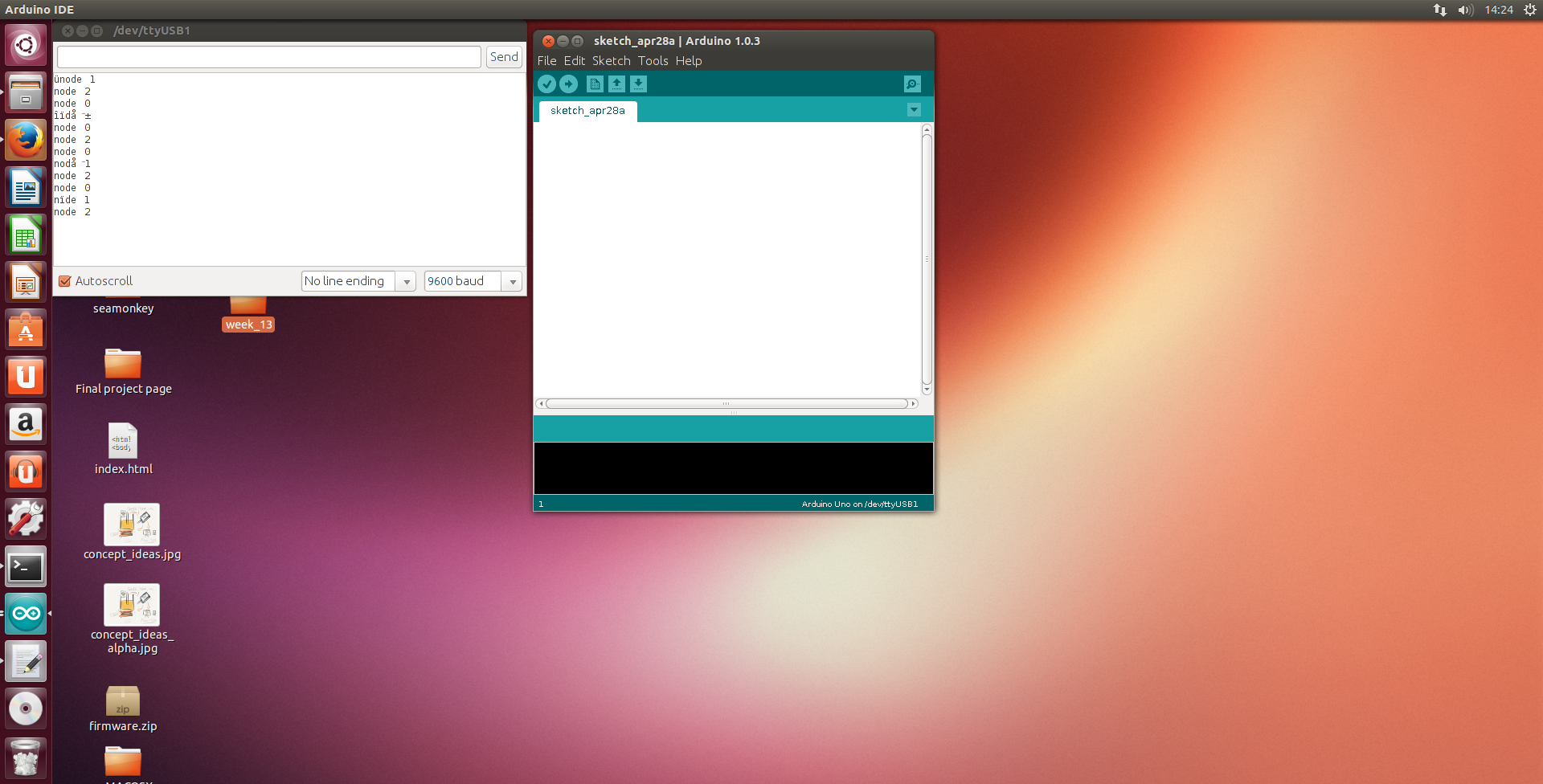Open the network indicator in top panel
Viewport: 1543px width, 784px height.
click(x=1439, y=10)
